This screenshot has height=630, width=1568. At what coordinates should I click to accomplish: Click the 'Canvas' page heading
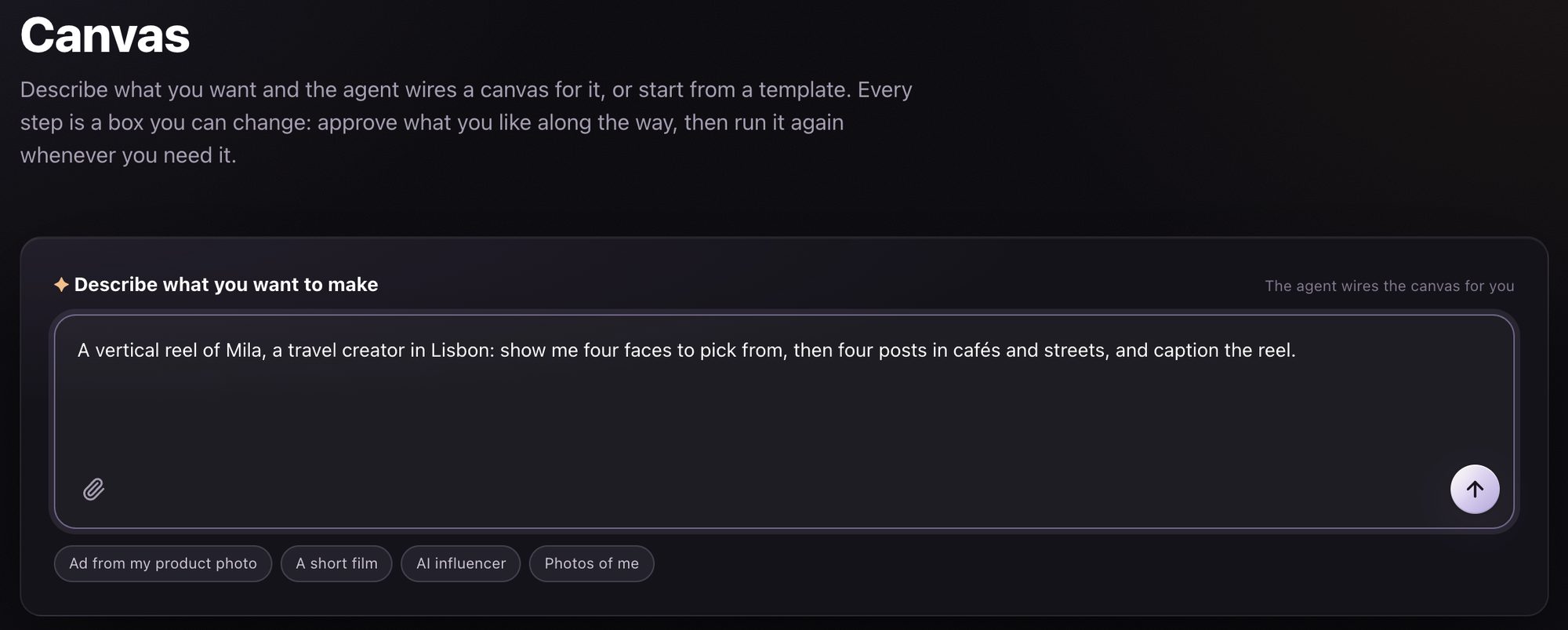pos(105,35)
